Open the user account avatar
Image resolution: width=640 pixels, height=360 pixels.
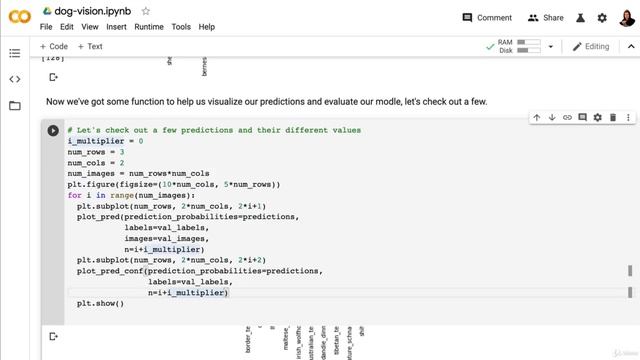tap(627, 18)
